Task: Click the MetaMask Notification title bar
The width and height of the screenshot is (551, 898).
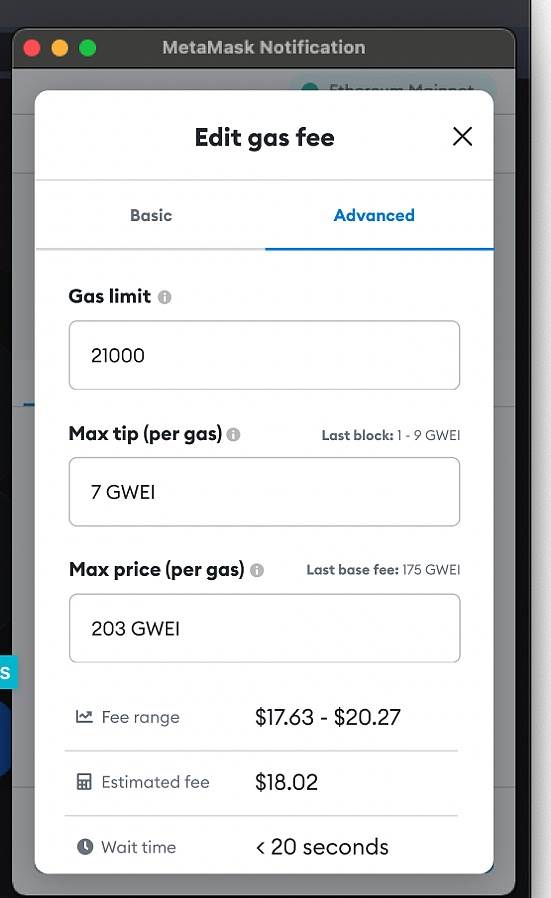Action: pyautogui.click(x=263, y=48)
